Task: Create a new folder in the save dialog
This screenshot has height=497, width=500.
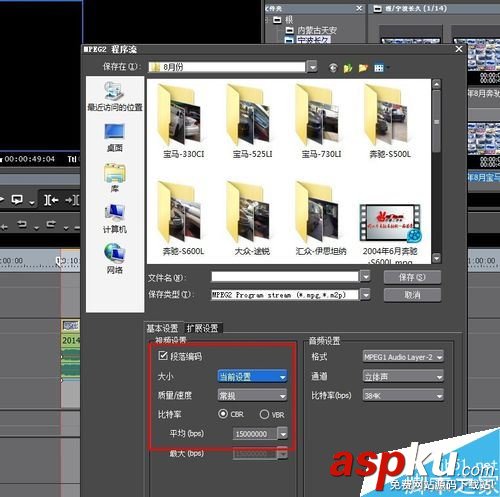Action: (363, 68)
